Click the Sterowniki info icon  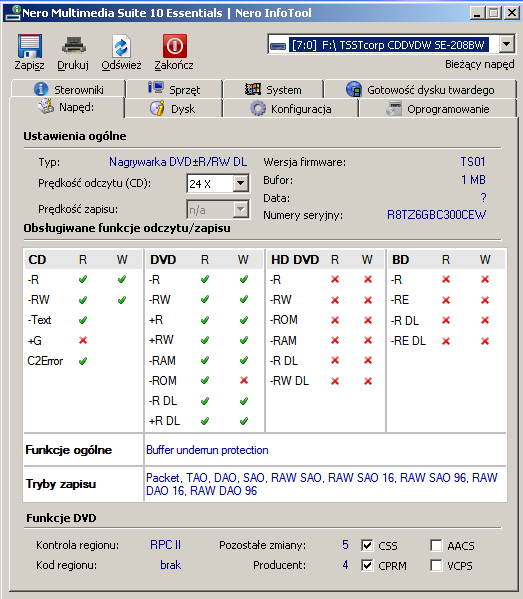tap(41, 89)
